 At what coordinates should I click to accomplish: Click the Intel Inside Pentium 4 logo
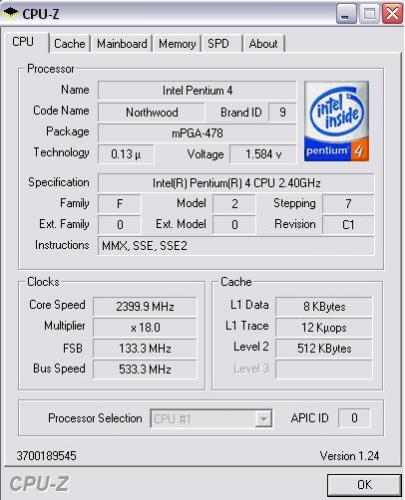click(336, 121)
